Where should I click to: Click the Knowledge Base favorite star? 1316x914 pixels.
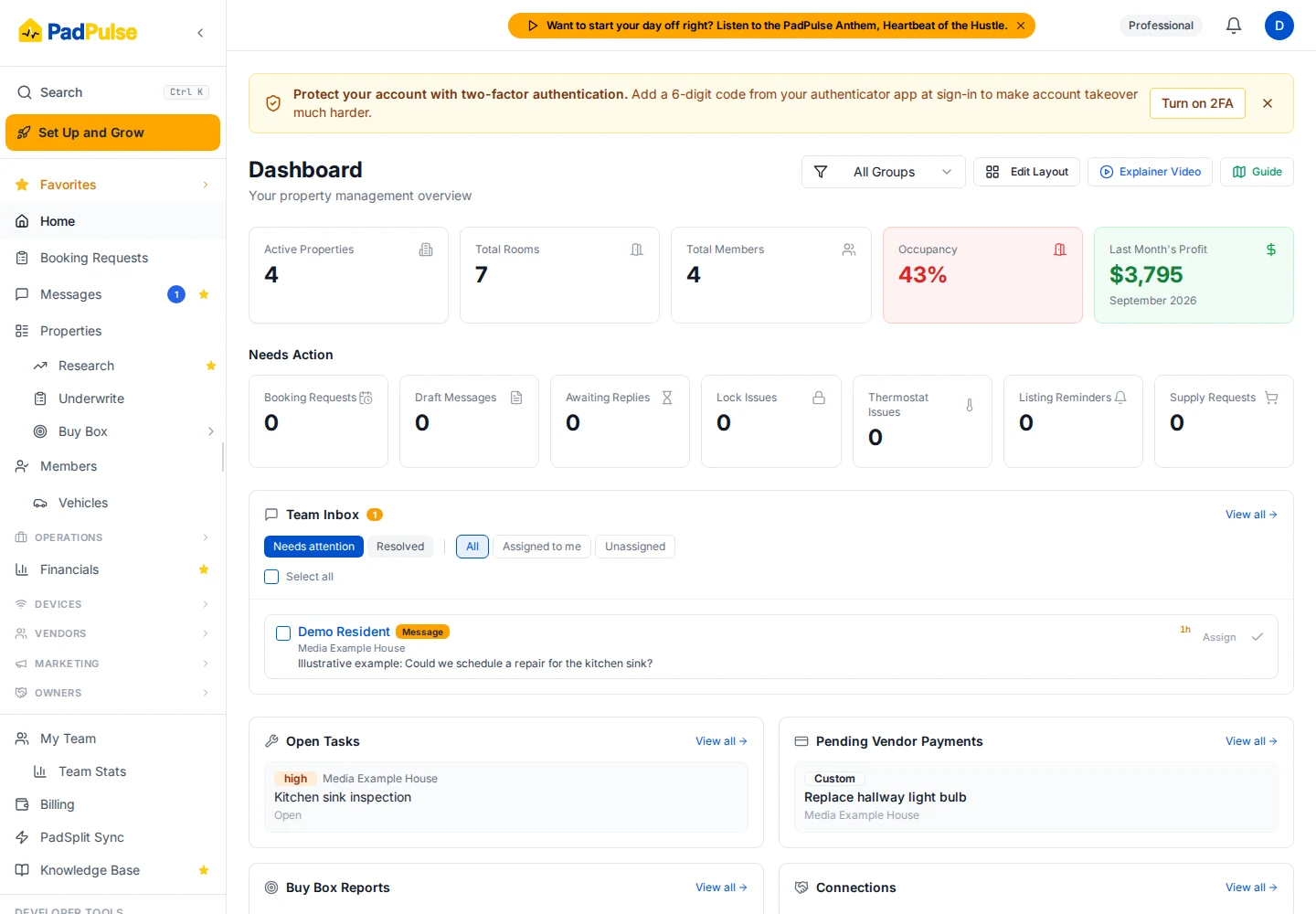204,870
